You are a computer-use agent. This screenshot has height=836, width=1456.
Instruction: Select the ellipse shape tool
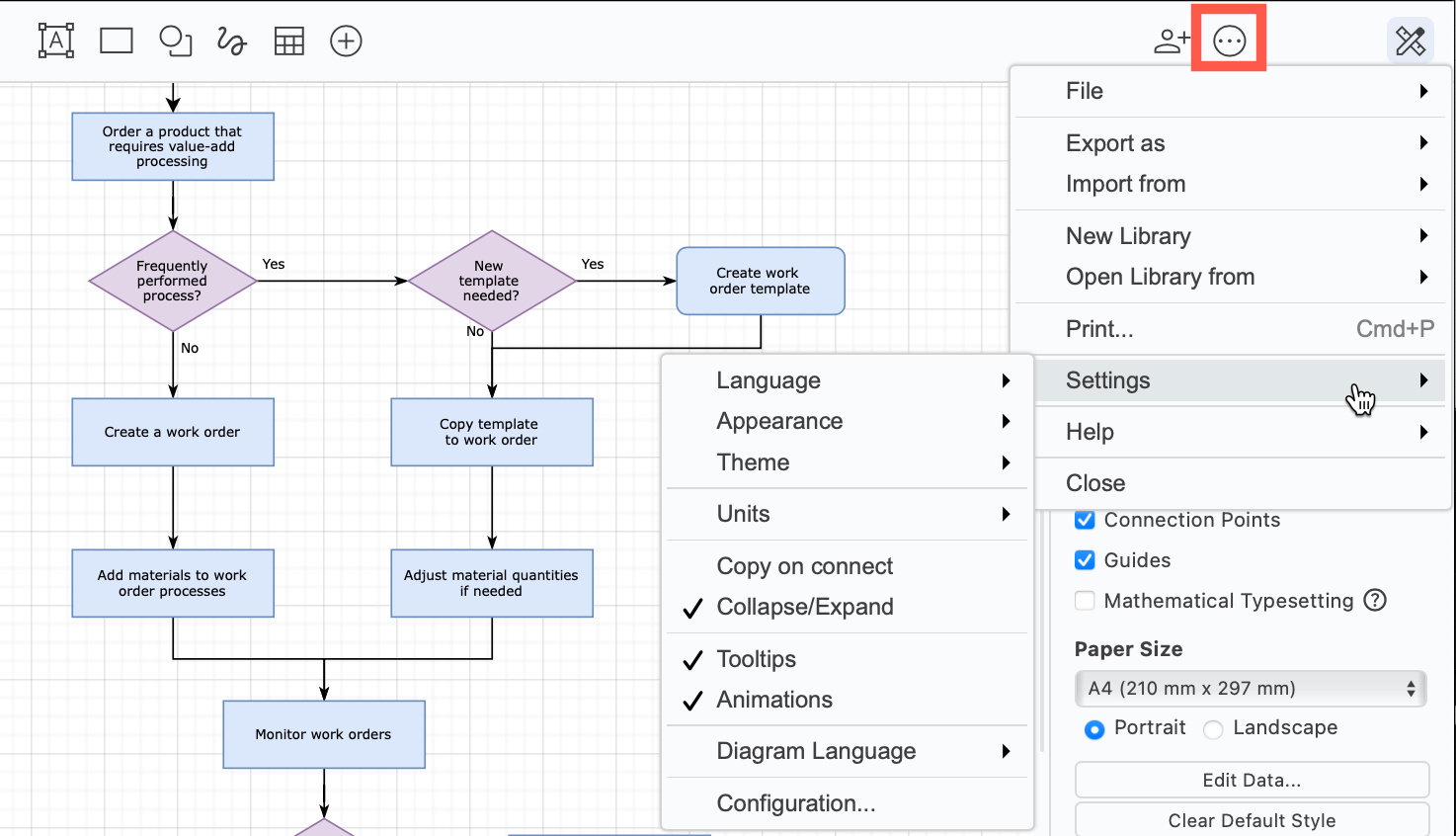coord(175,41)
